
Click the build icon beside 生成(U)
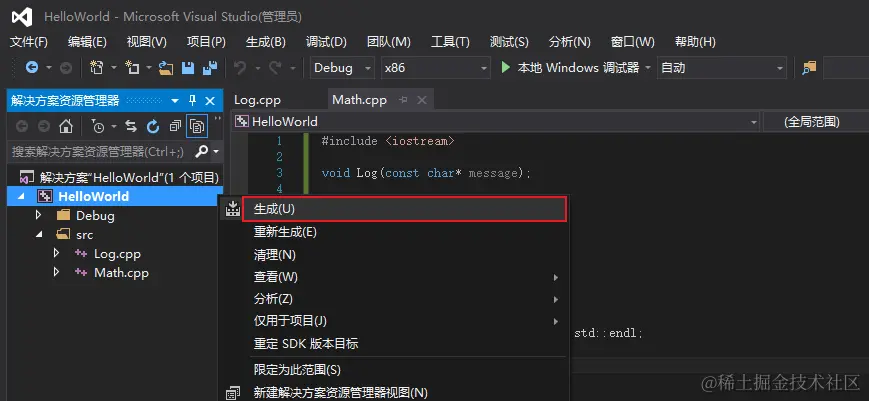[233, 209]
